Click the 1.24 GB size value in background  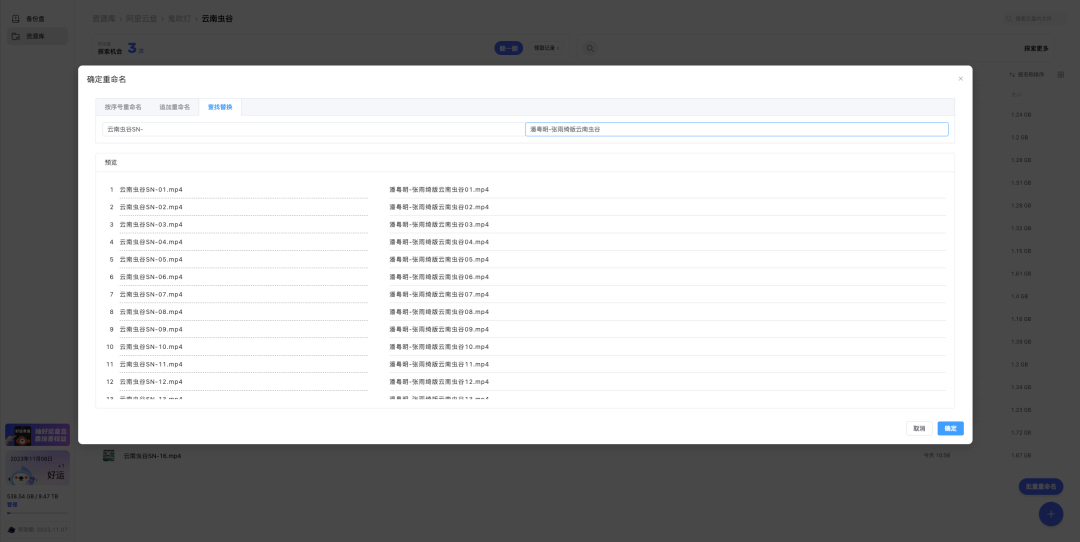point(1021,115)
